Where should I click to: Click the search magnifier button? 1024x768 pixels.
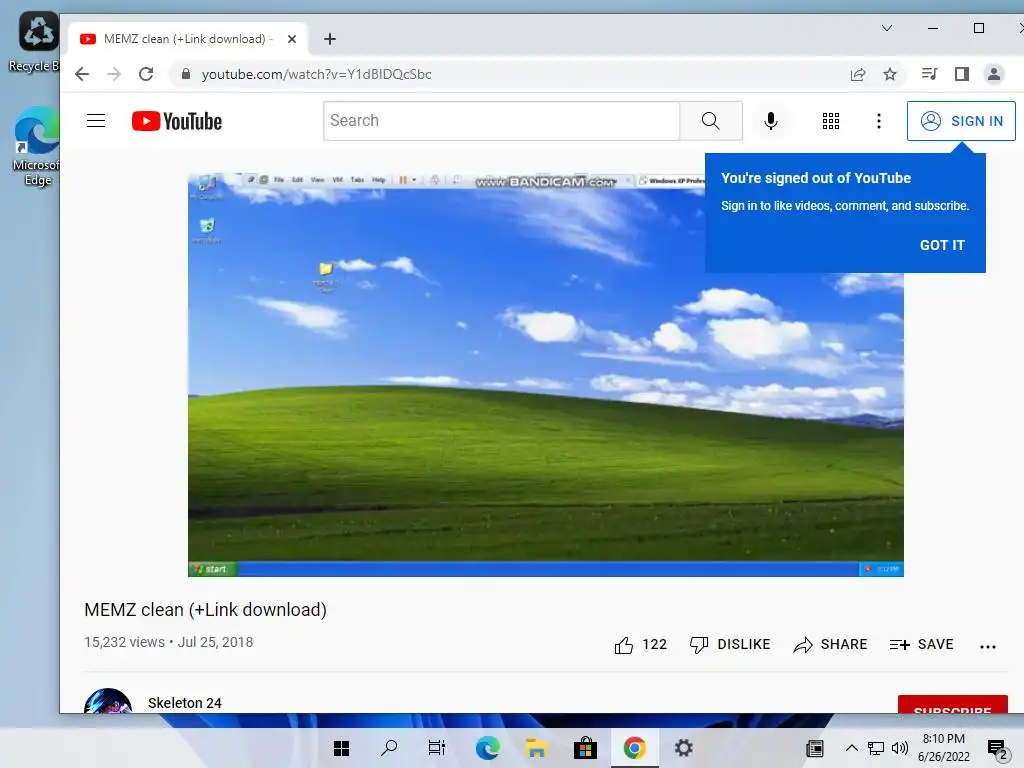click(711, 121)
